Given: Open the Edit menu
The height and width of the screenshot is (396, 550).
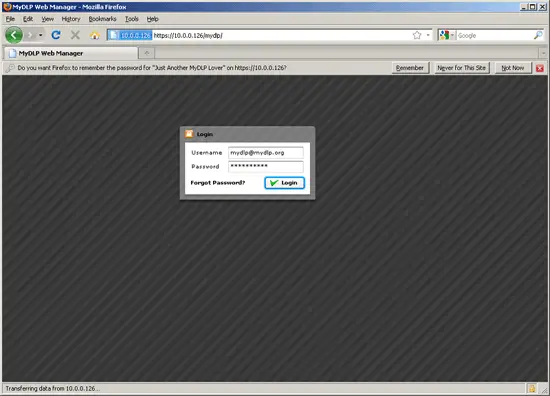Looking at the screenshot, I should click(28, 19).
